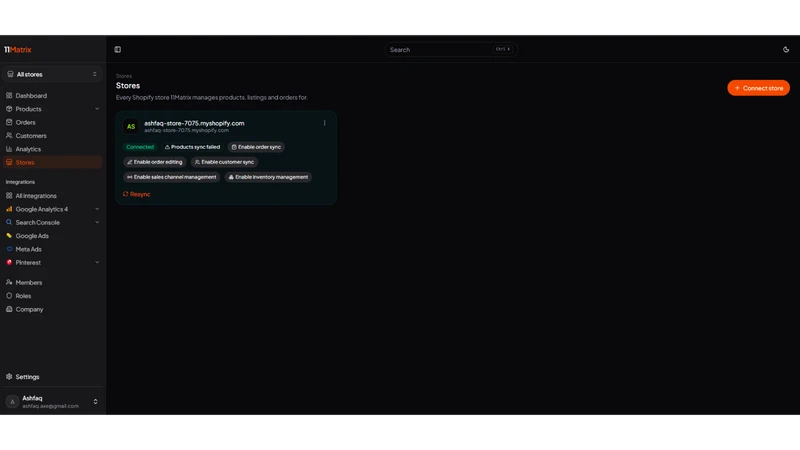The height and width of the screenshot is (450, 800).
Task: Click Enable customer sync chip
Action: pyautogui.click(x=224, y=162)
